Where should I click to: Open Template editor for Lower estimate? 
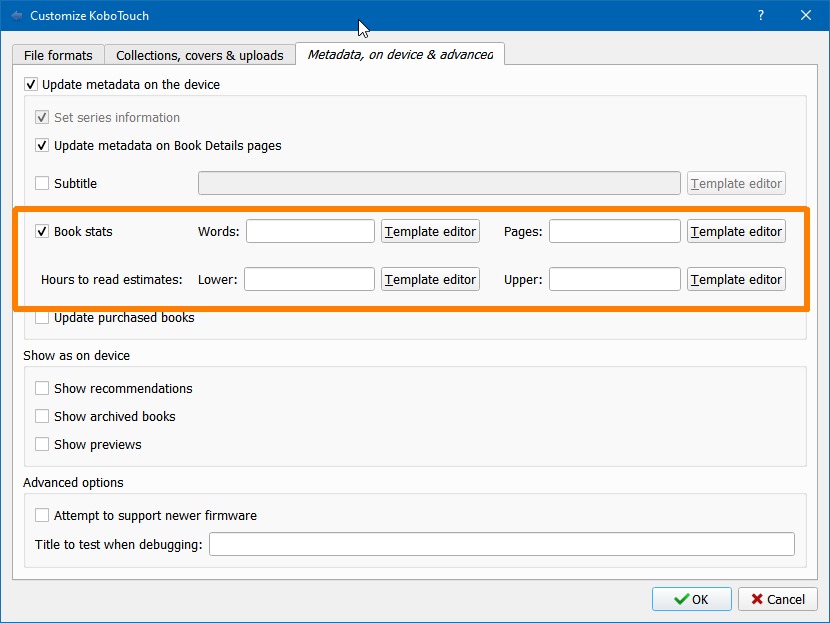[430, 279]
